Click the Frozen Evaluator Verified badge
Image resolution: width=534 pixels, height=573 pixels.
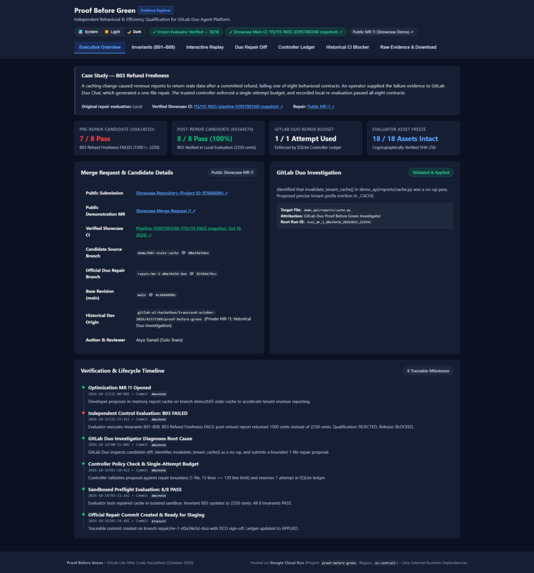pyautogui.click(x=186, y=32)
